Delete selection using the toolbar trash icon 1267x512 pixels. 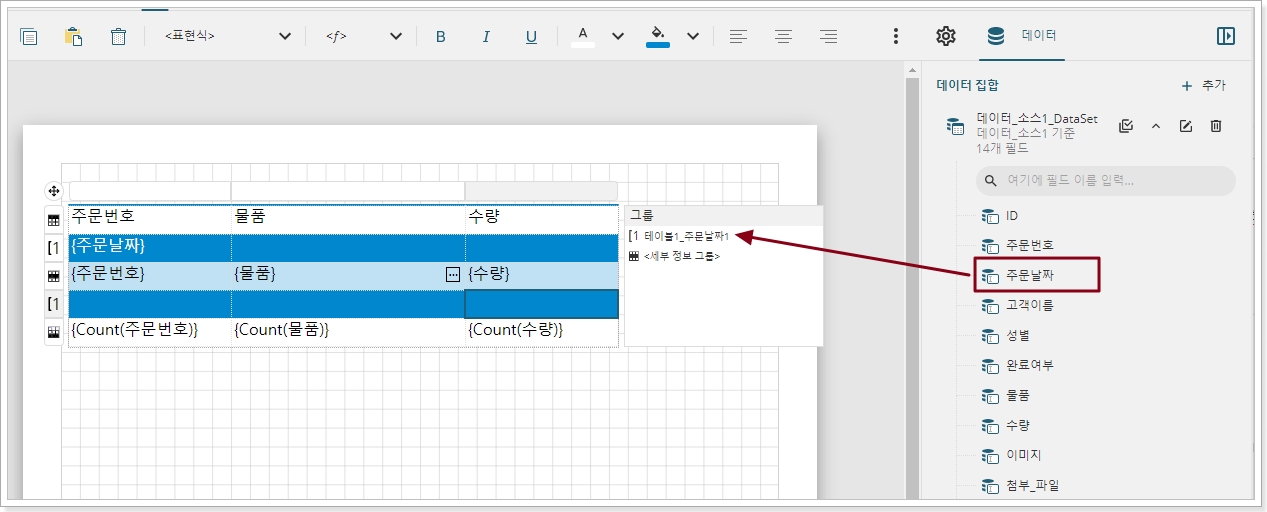point(118,36)
